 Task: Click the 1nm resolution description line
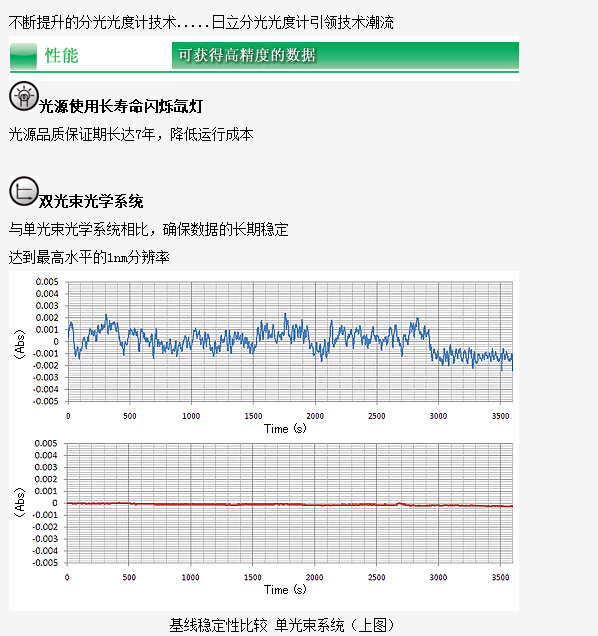click(x=89, y=258)
